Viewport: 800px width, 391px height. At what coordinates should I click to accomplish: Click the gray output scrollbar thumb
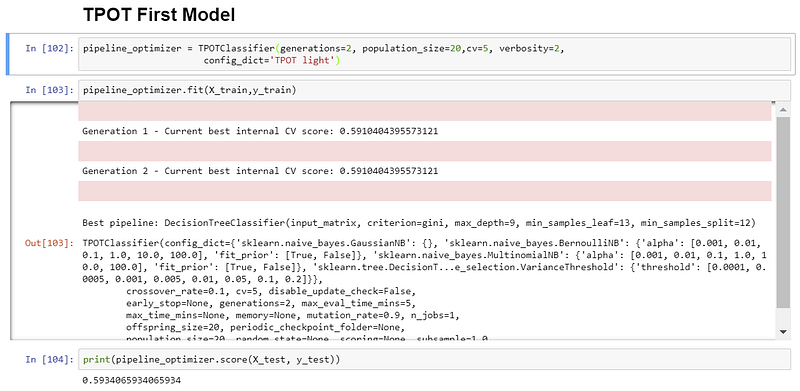click(x=783, y=212)
